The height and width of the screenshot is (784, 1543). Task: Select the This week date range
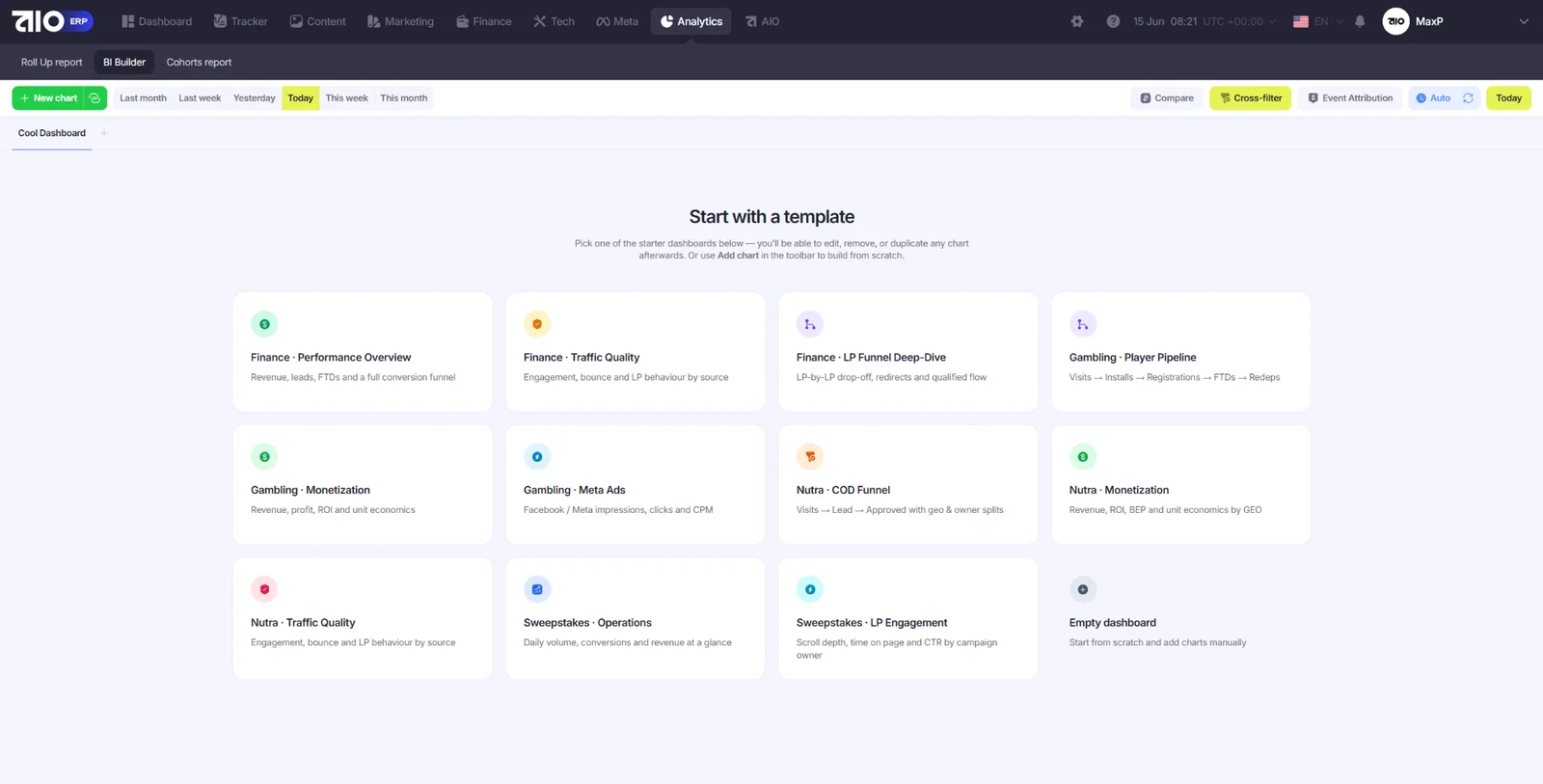point(347,98)
